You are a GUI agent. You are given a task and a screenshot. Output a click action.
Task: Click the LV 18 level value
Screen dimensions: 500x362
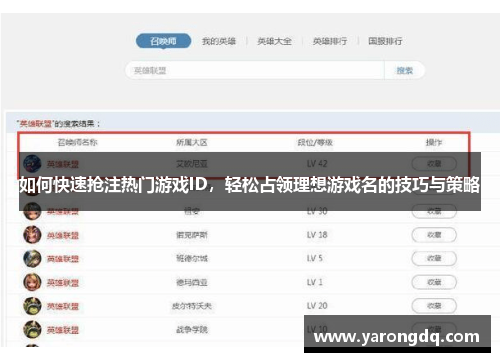click(x=317, y=235)
